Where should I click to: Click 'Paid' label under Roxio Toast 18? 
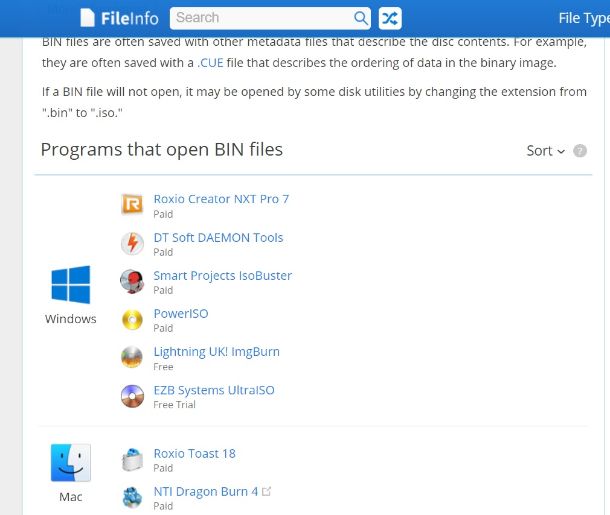(163, 468)
